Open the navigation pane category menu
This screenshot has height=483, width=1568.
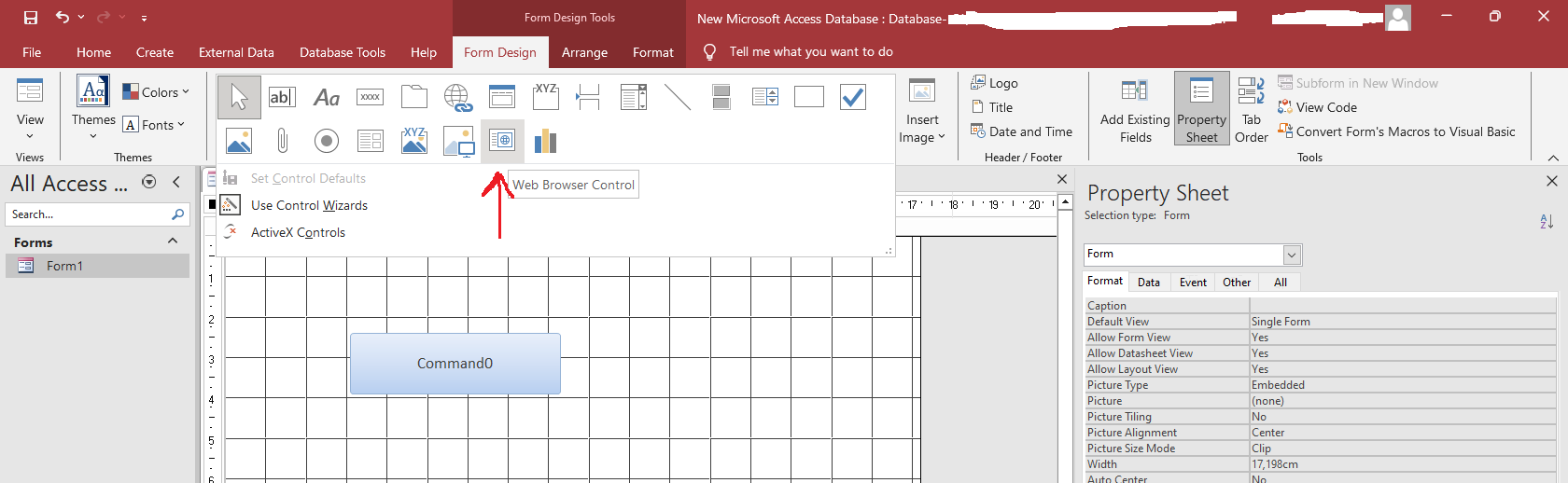pos(148,183)
